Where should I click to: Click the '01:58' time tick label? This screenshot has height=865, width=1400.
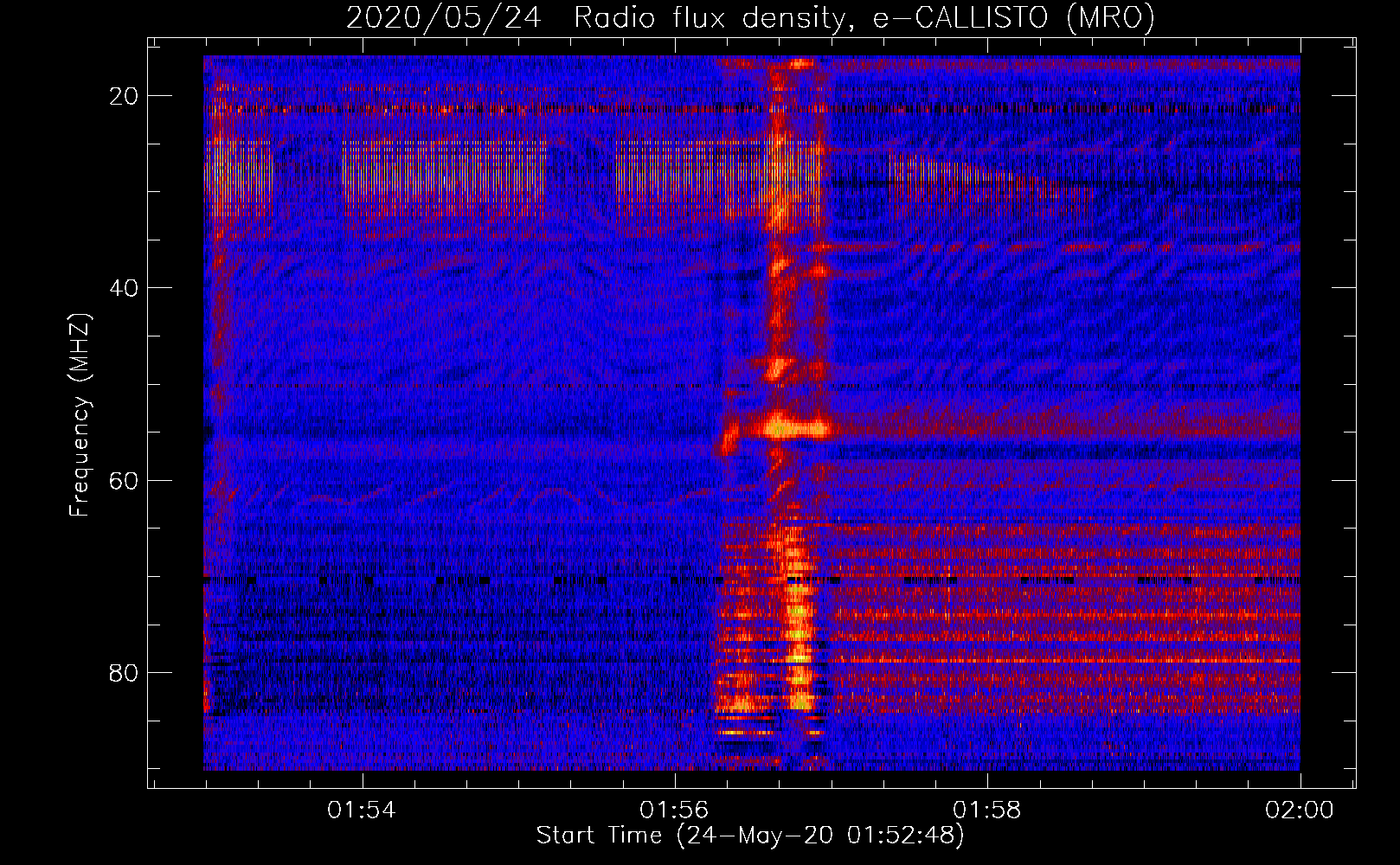(x=987, y=811)
